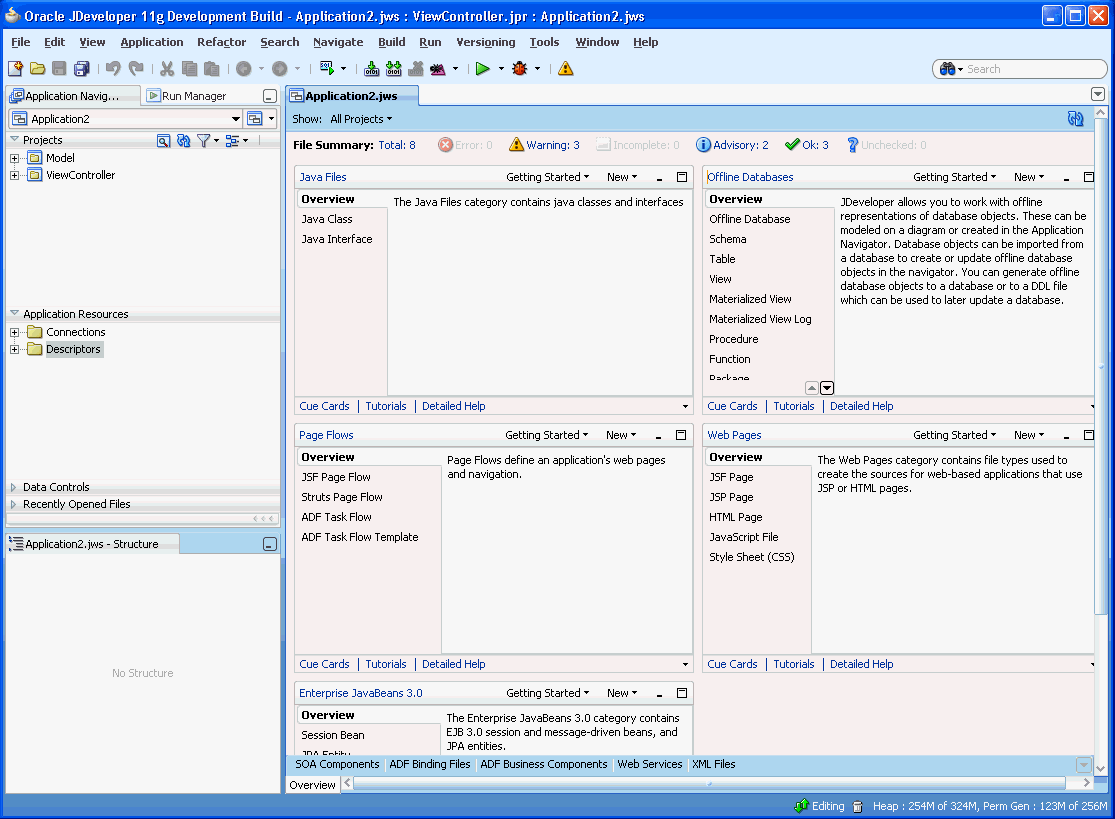
Task: Minimize the Enterprise JavaBeans 3.0 panel
Action: (659, 695)
